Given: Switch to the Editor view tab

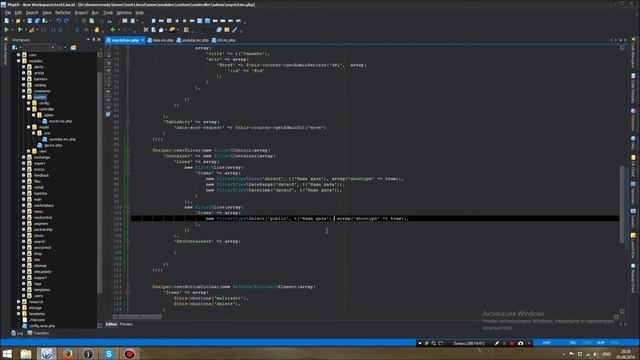Looking at the screenshot, I should click(x=111, y=324).
